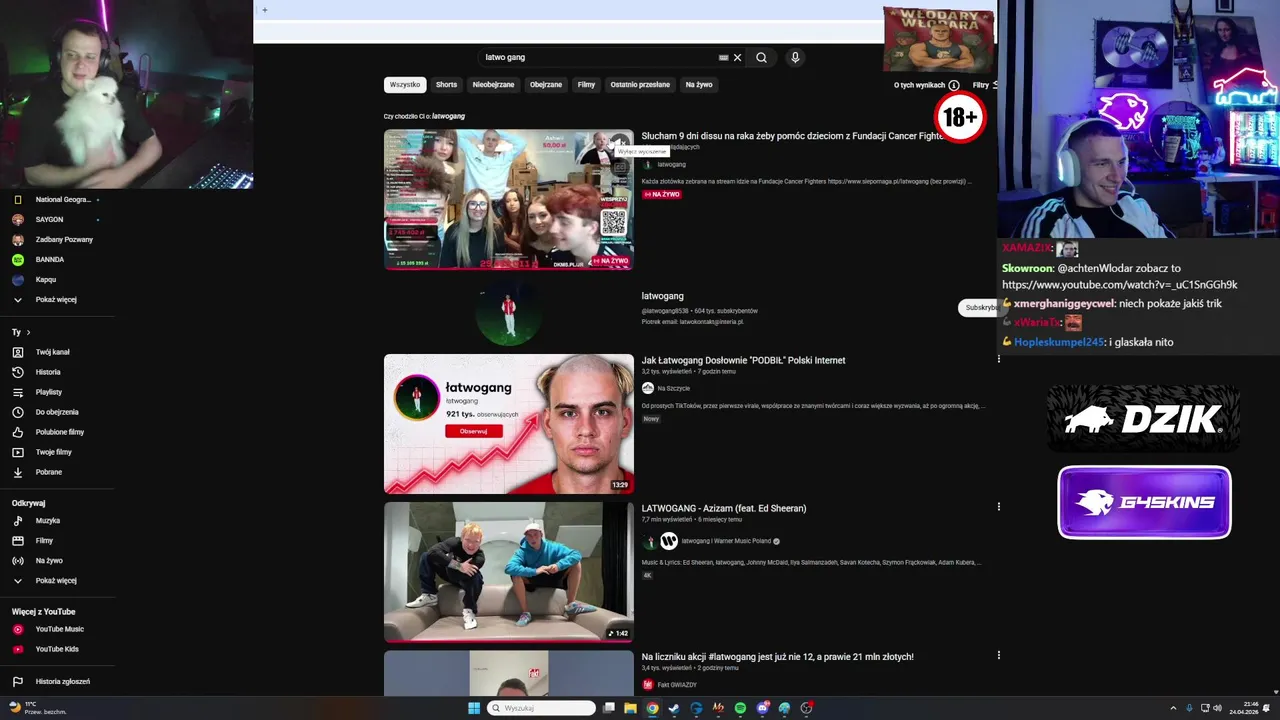
Task: Click the 'łatwogang' did-you-mean suggestion
Action: 448,116
